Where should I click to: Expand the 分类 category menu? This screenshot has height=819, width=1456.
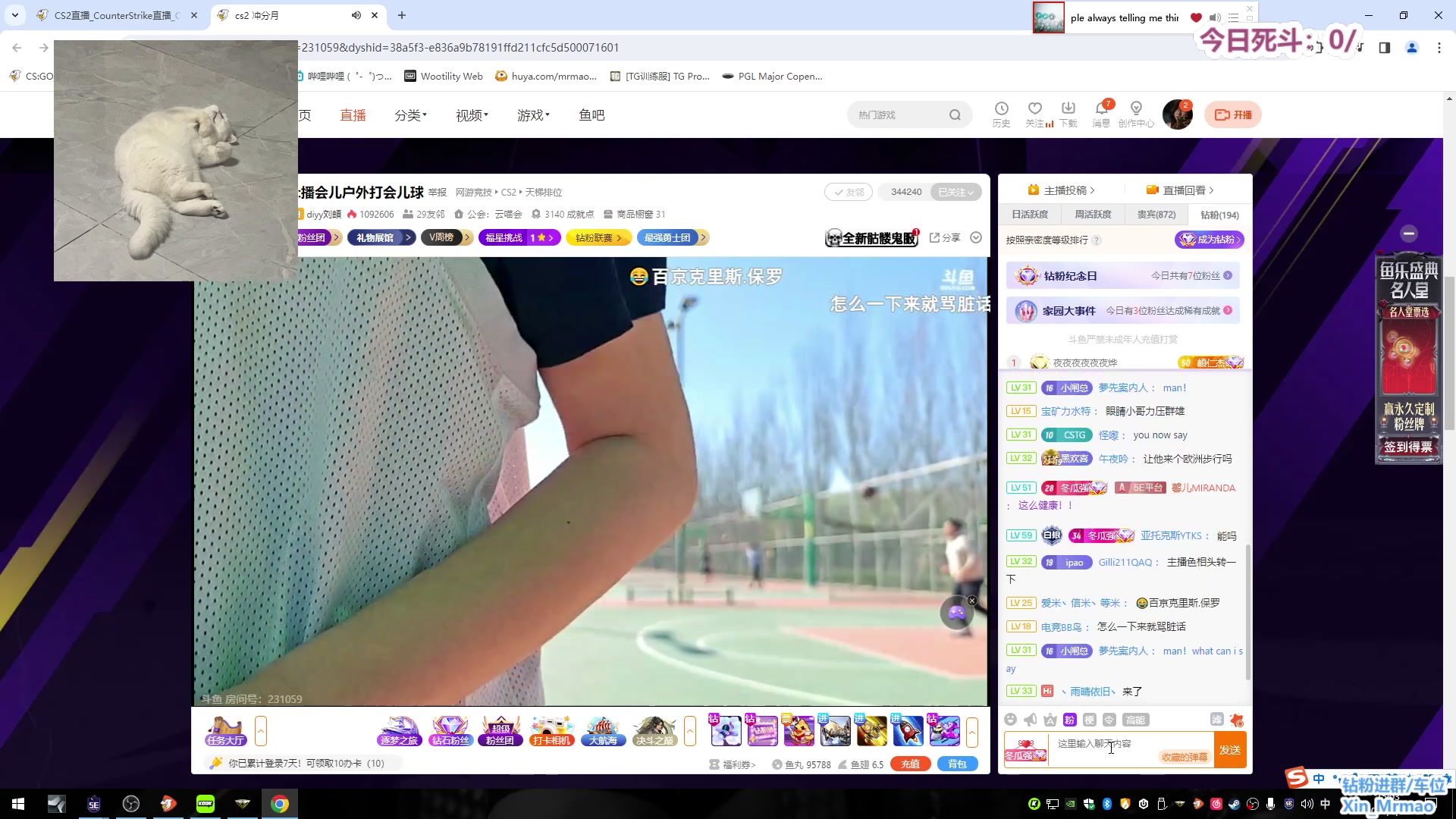tap(410, 115)
